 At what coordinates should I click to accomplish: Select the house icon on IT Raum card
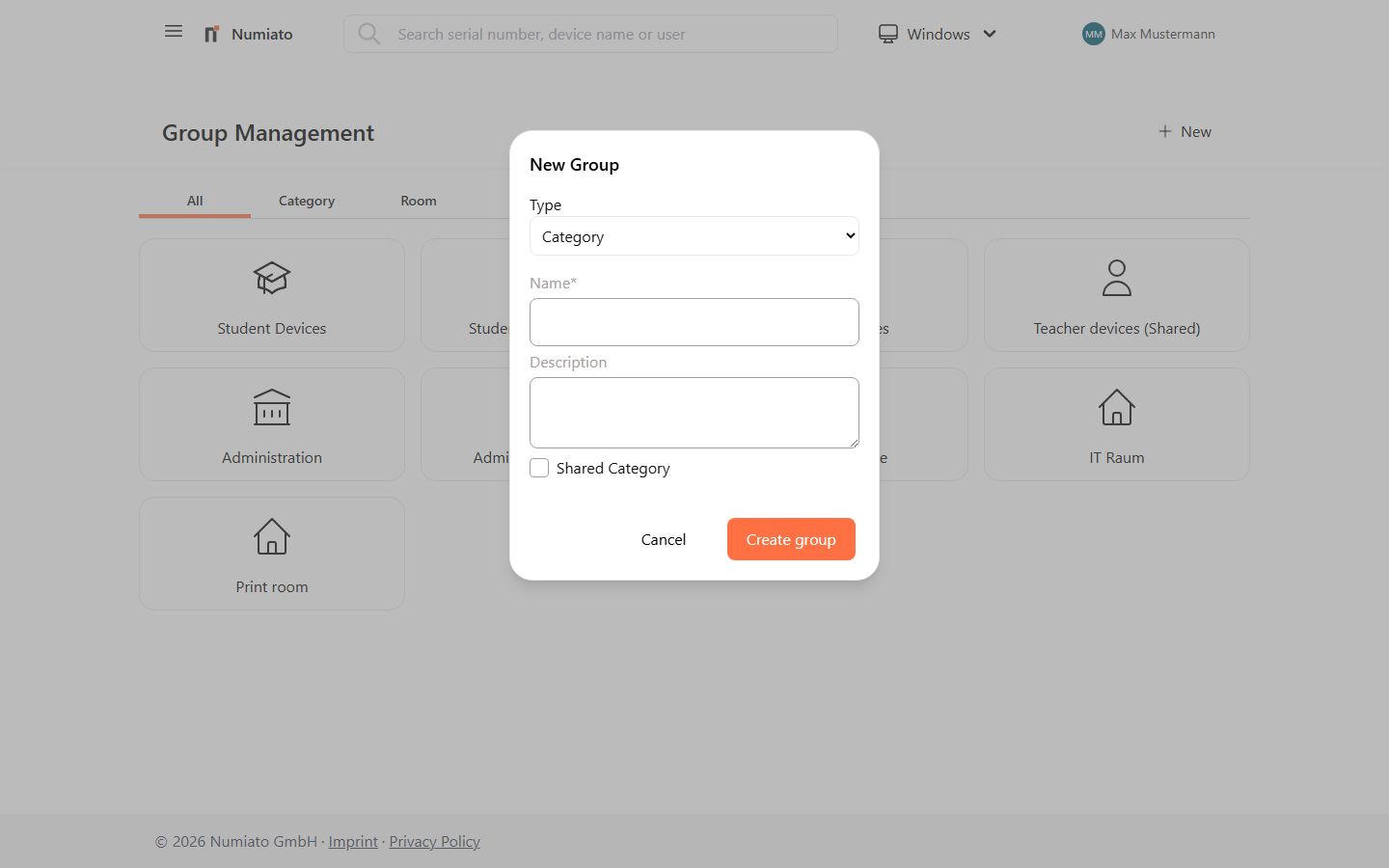(x=1116, y=407)
